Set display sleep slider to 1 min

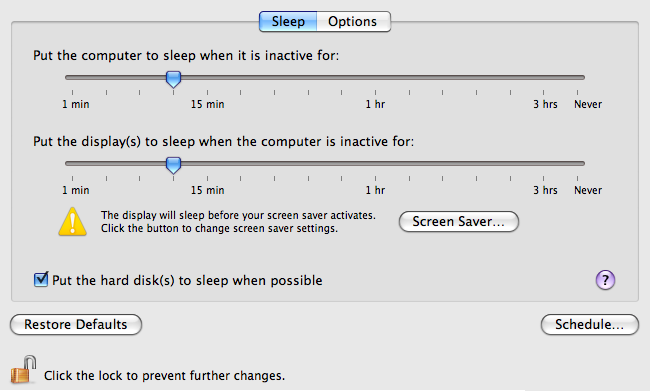pos(73,163)
